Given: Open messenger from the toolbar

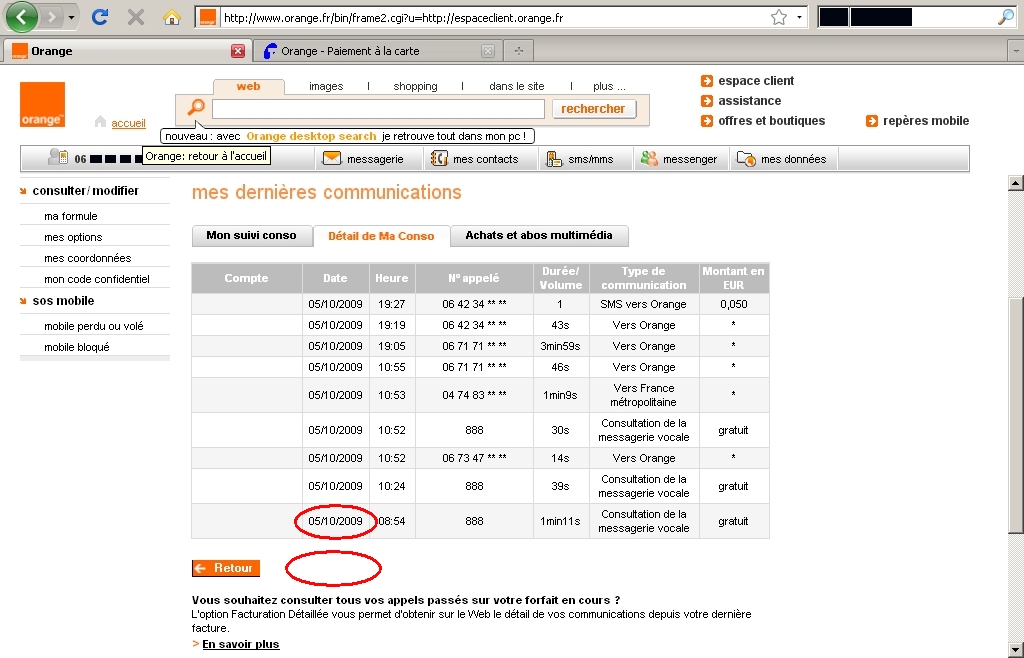Looking at the screenshot, I should (x=679, y=159).
